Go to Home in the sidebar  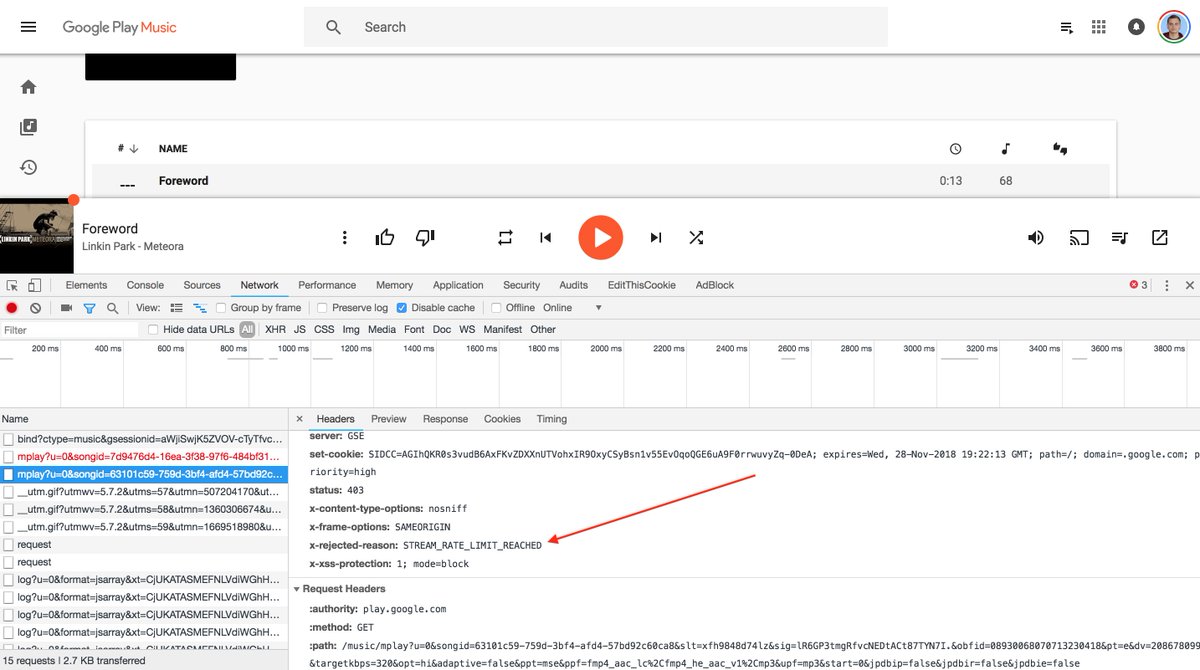(28, 87)
